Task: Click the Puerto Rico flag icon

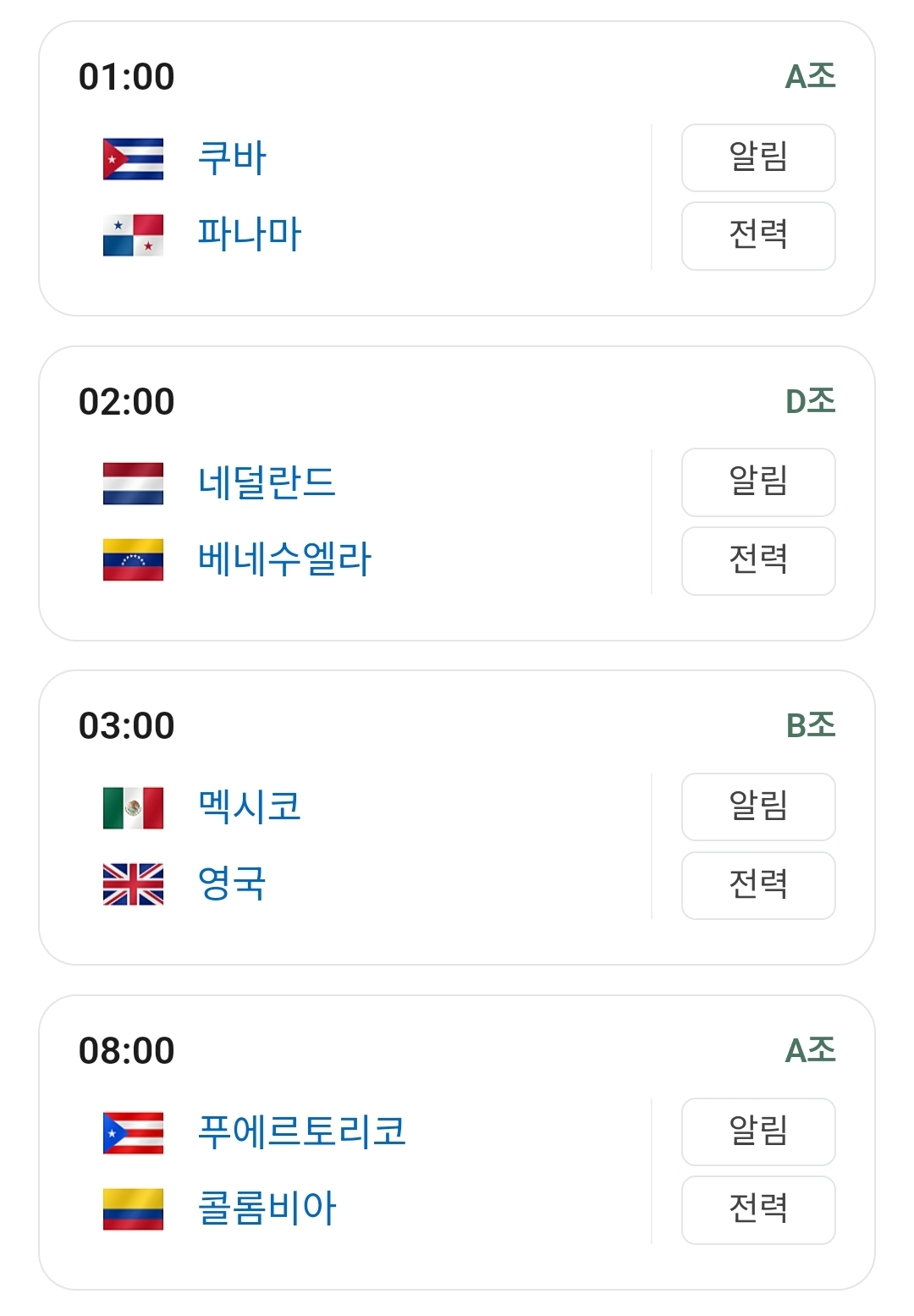Action: click(133, 1132)
